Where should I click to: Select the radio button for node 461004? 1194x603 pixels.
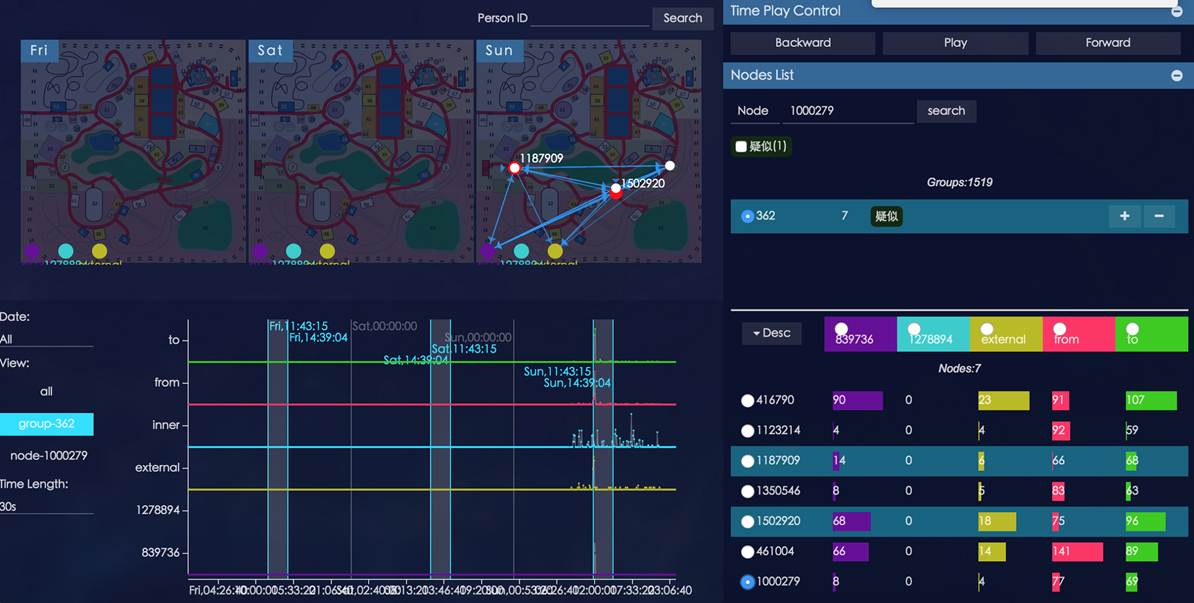point(747,551)
